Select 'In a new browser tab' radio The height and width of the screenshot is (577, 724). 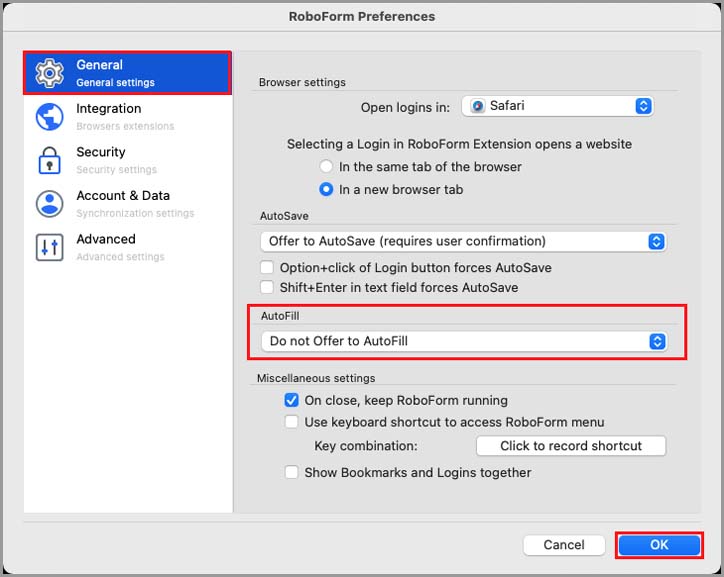(326, 189)
